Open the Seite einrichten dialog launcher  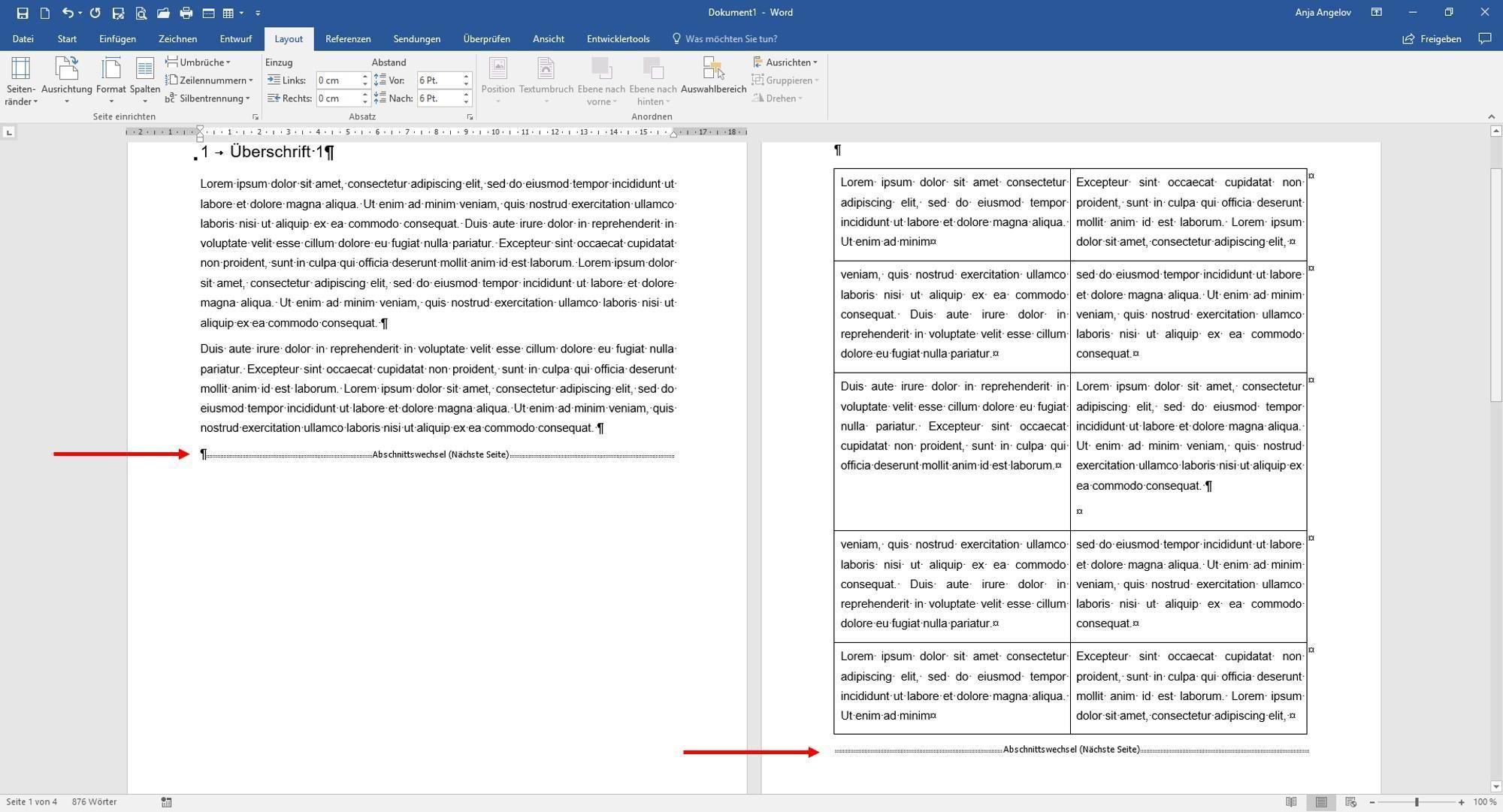click(x=256, y=117)
